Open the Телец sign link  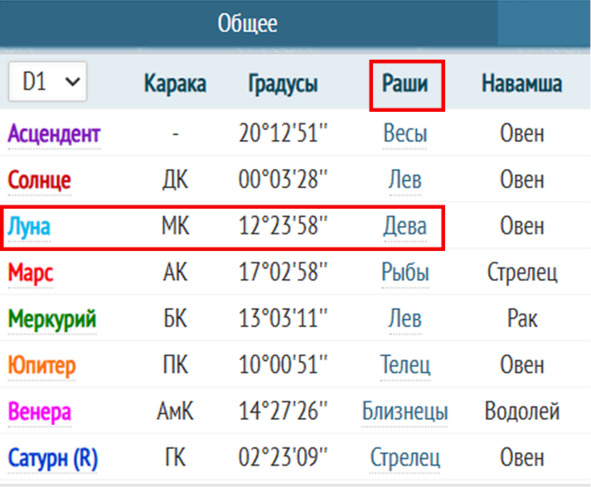click(405, 365)
